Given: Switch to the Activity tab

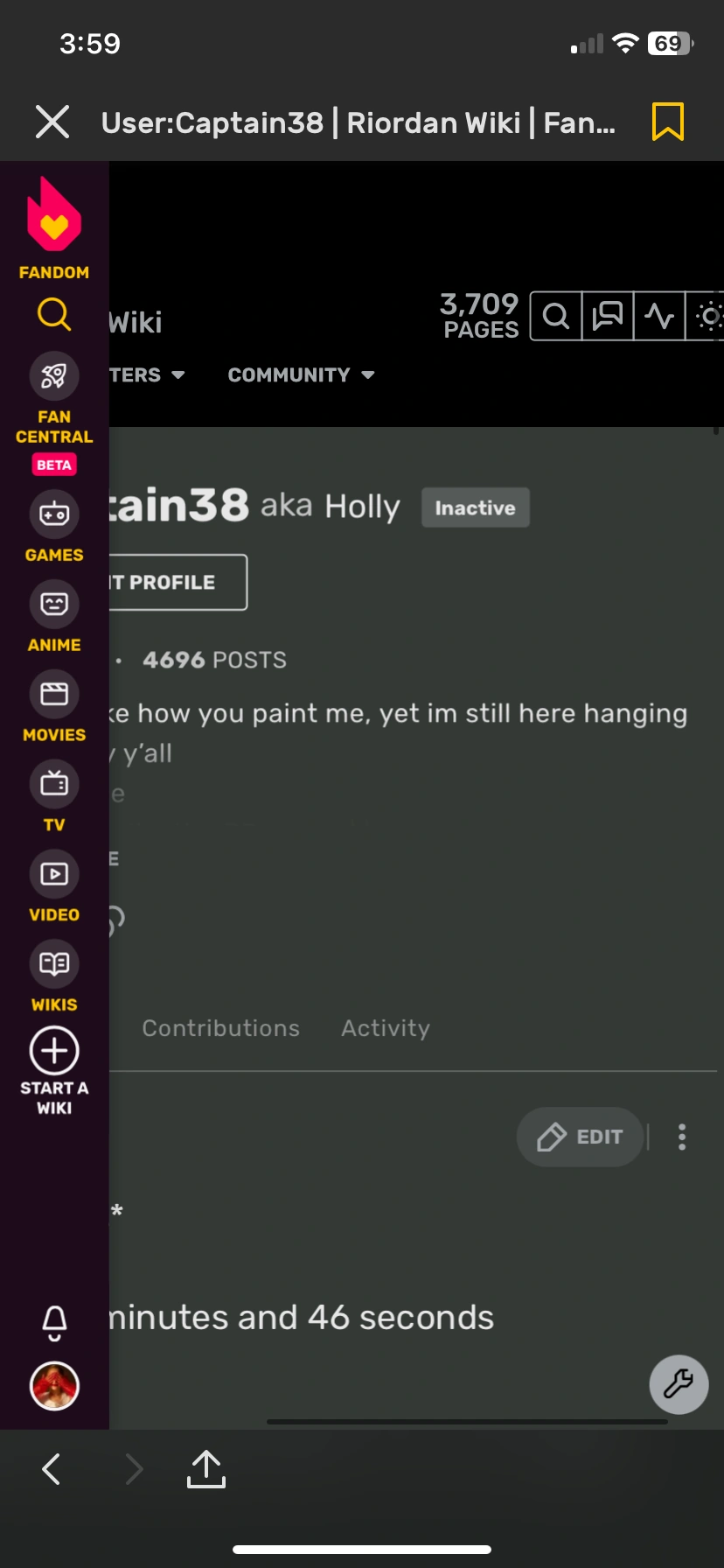Looking at the screenshot, I should [x=386, y=1028].
